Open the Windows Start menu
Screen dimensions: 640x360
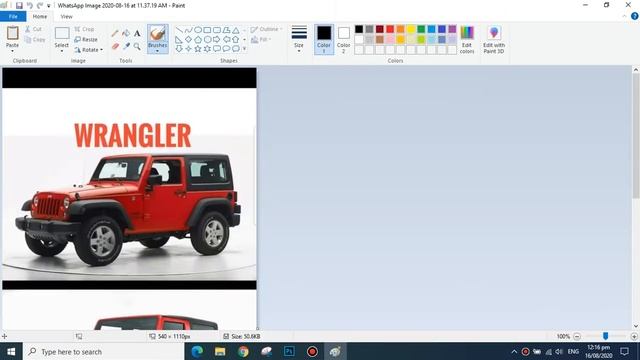coord(11,351)
